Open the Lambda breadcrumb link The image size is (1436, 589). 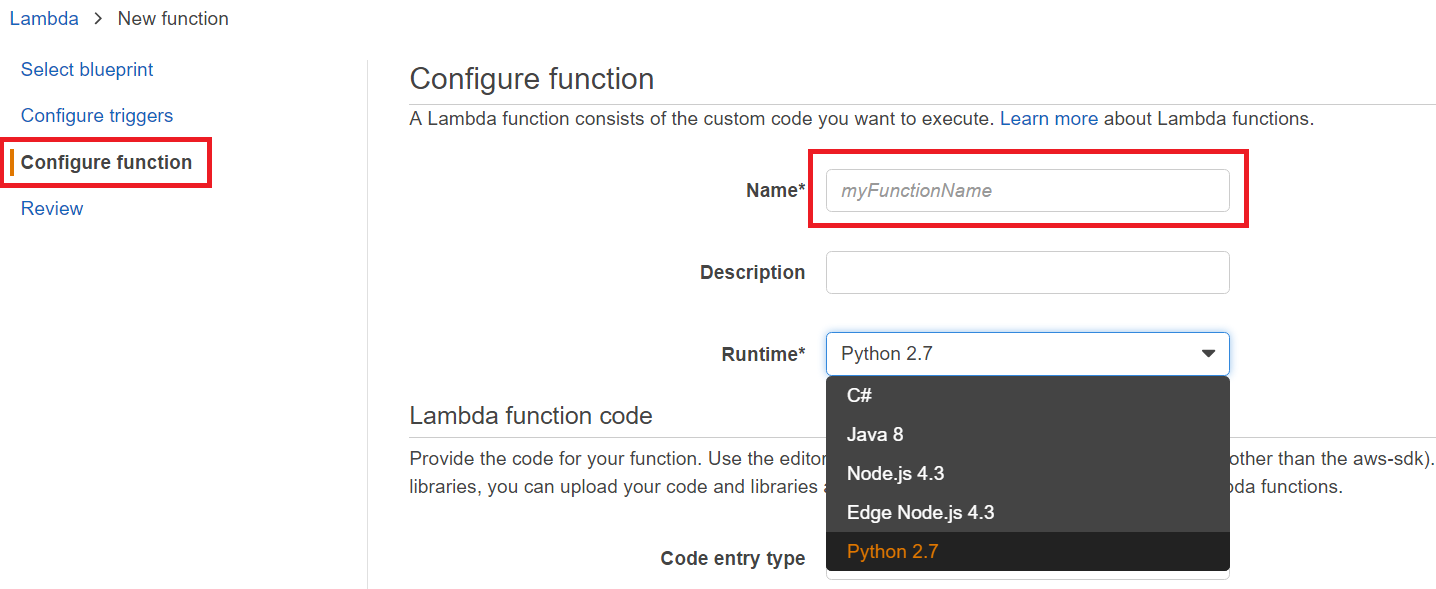pyautogui.click(x=44, y=18)
